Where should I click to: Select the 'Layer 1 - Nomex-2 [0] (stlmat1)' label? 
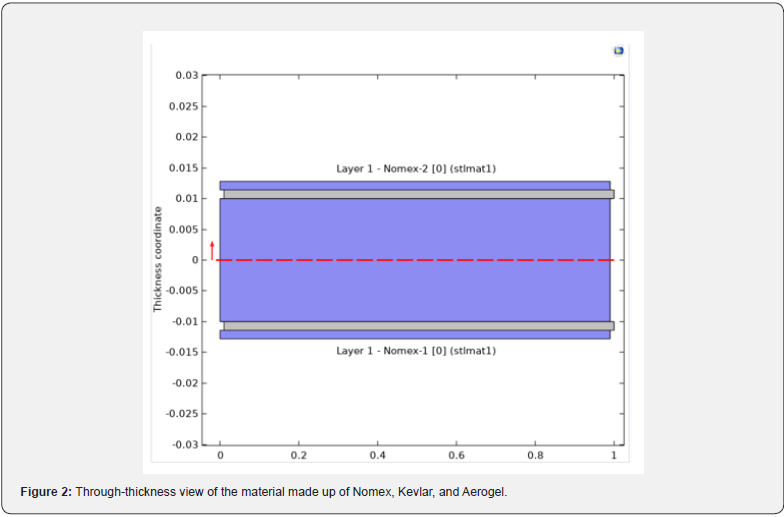click(416, 169)
